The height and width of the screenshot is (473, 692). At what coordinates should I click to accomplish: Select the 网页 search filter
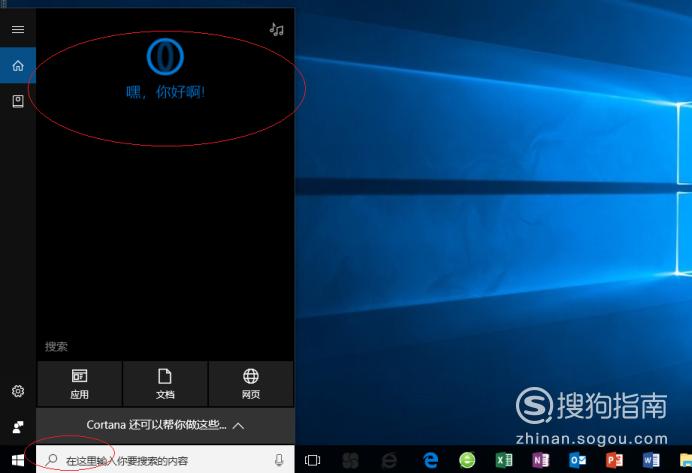(251, 384)
